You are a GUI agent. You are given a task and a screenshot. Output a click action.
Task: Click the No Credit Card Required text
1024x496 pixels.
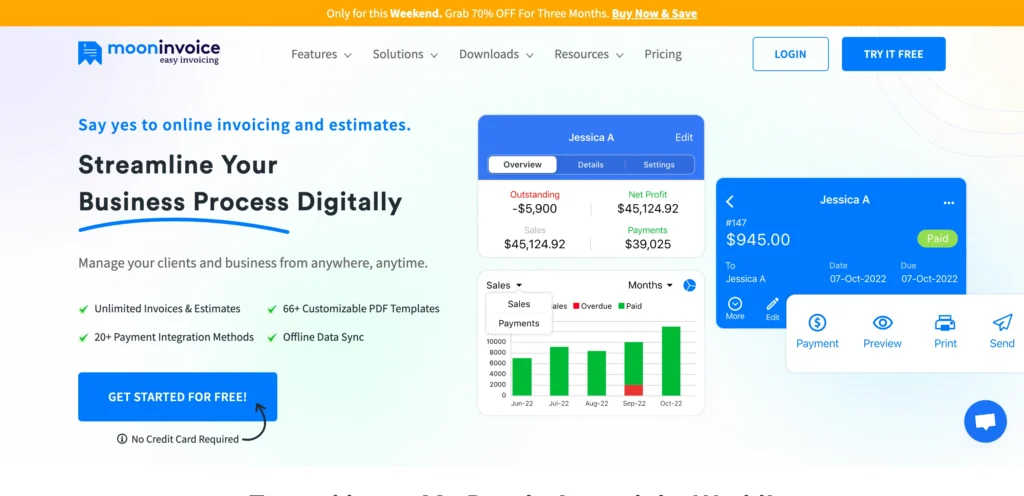[x=185, y=439]
